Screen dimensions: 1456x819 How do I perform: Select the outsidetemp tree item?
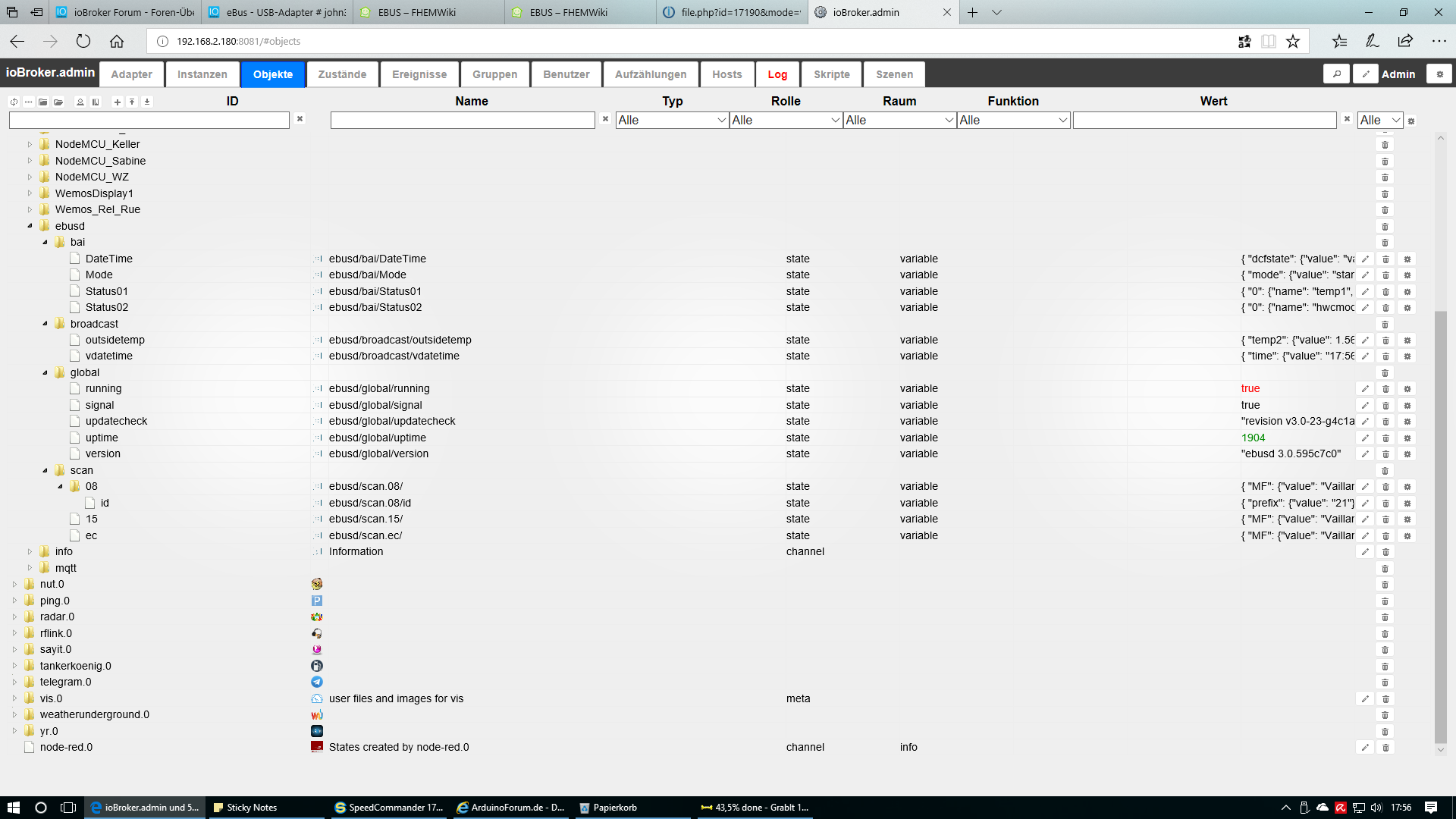click(115, 340)
